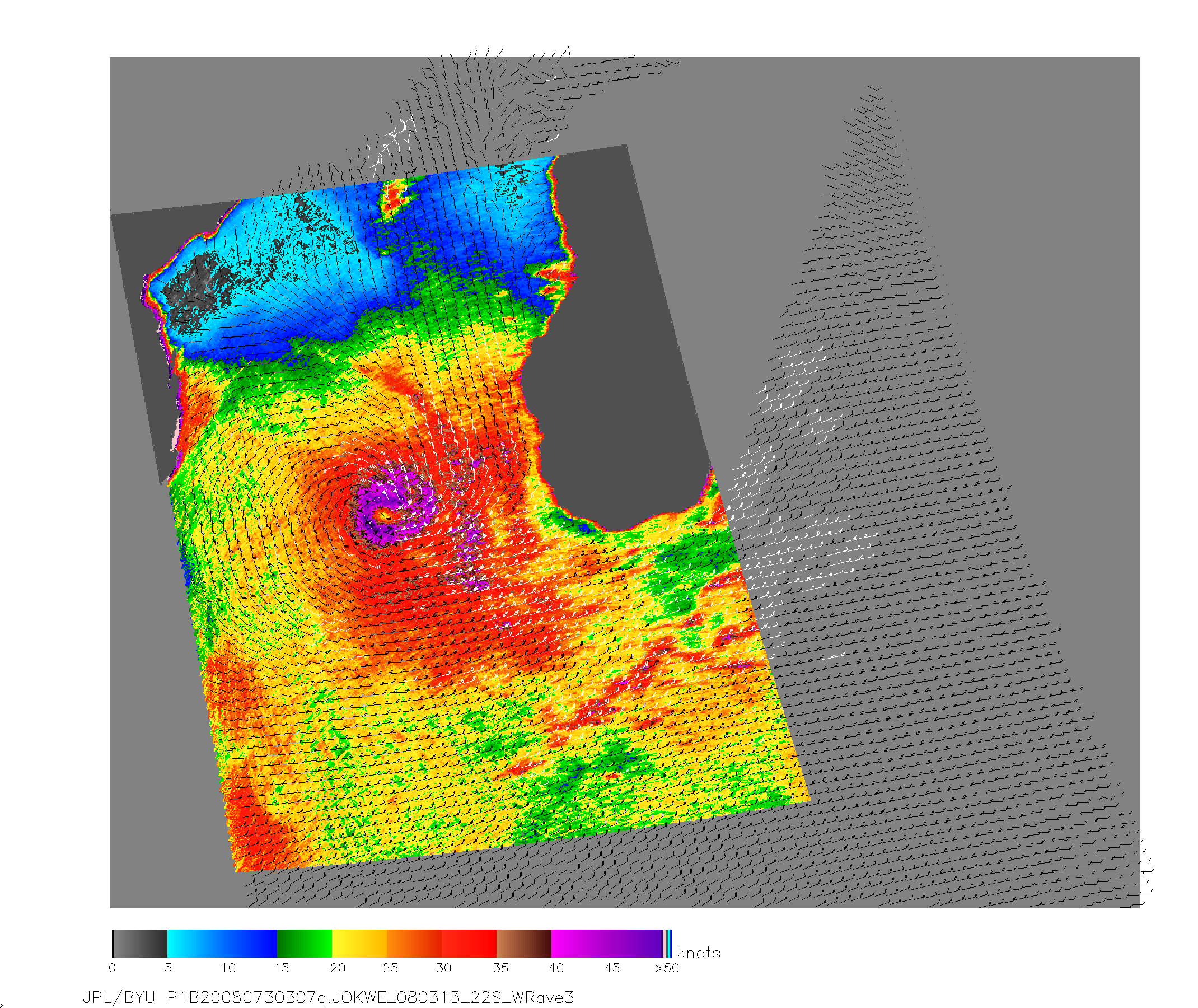Viewport: 1198px width, 1008px height.
Task: Click the '15' scale label
Action: pyautogui.click(x=281, y=968)
